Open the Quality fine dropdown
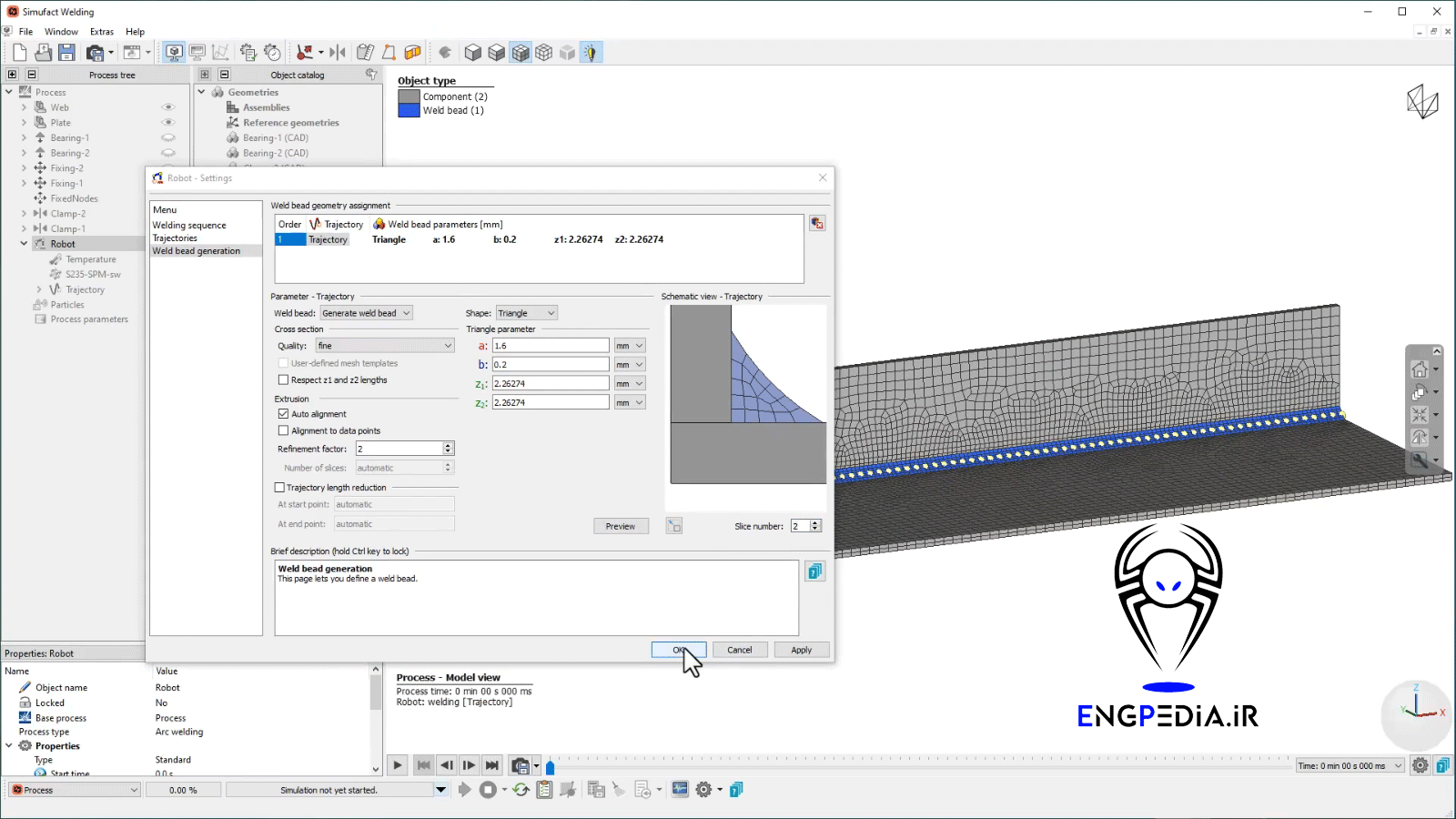This screenshot has width=1456, height=819. pos(384,346)
